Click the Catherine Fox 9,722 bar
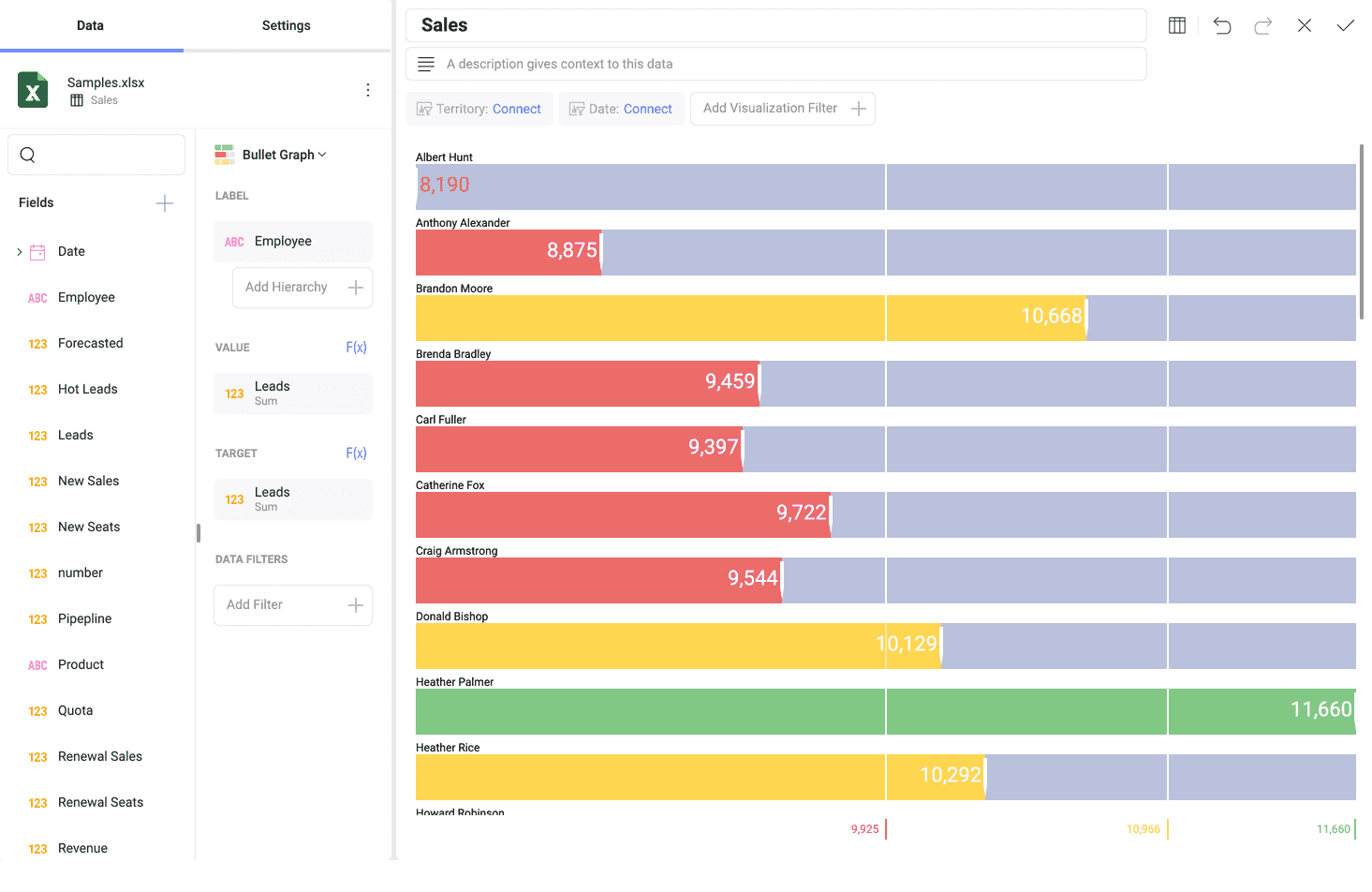This screenshot has width=1372, height=892. pyautogui.click(x=623, y=515)
